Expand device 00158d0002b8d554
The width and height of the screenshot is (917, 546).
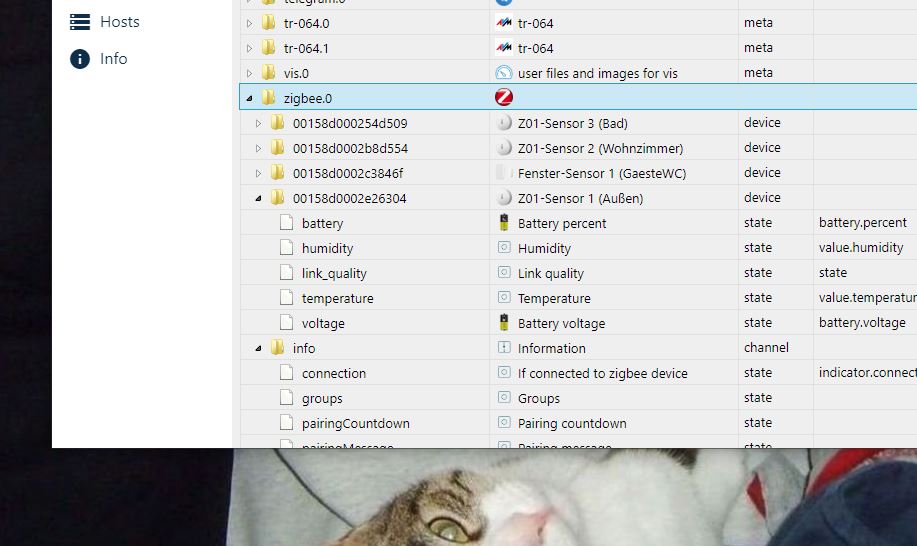258,148
